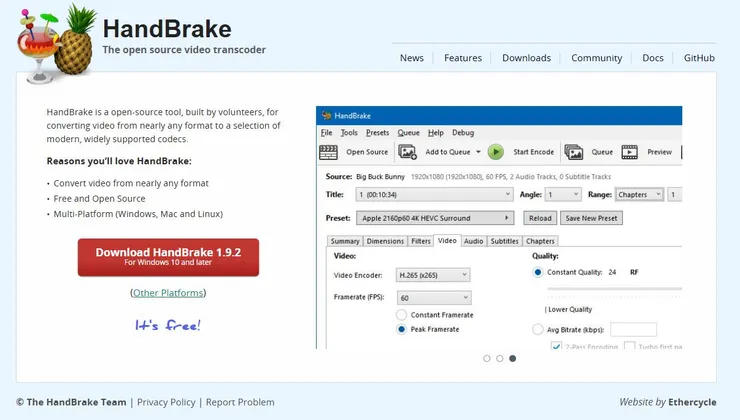Image resolution: width=740 pixels, height=420 pixels.
Task: Open the Debug menu
Action: pos(463,133)
